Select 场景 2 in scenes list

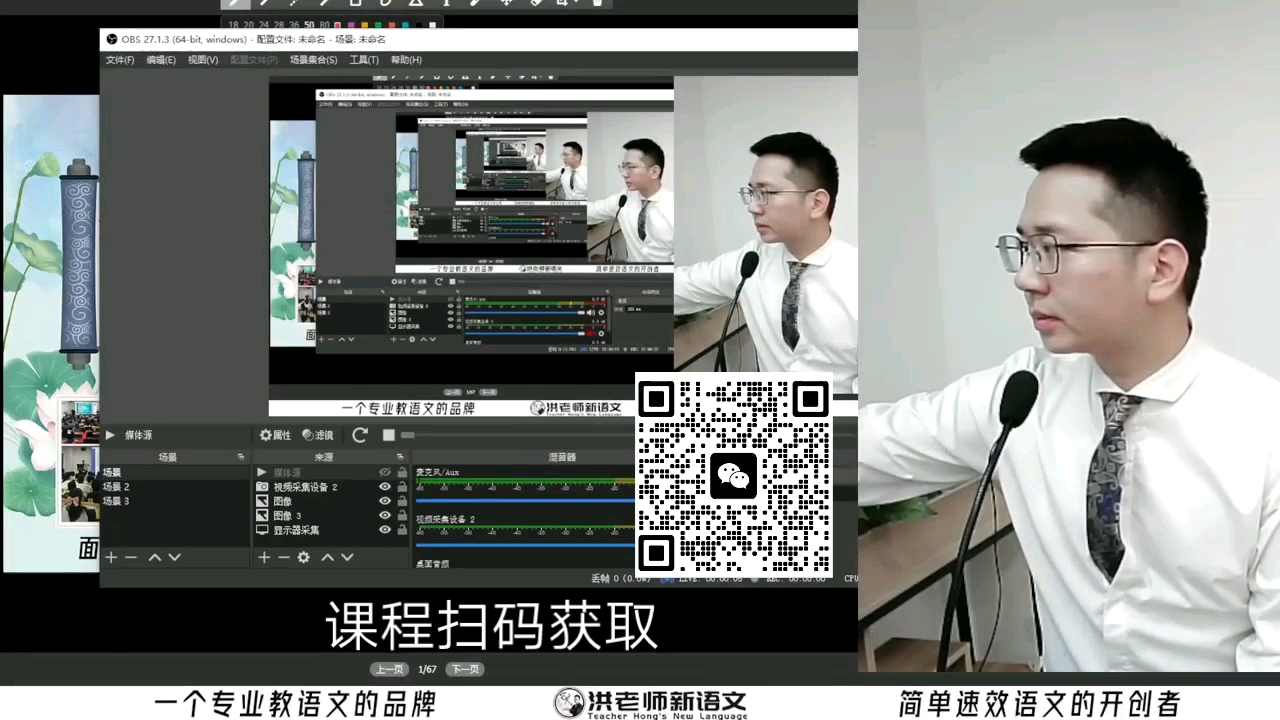(175, 486)
